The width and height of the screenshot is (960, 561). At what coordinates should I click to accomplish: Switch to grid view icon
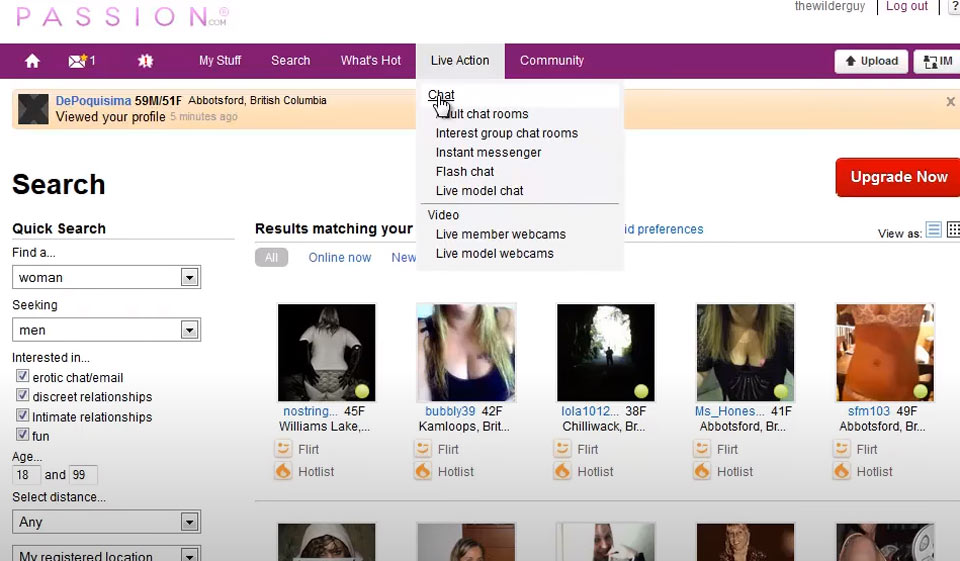click(953, 230)
